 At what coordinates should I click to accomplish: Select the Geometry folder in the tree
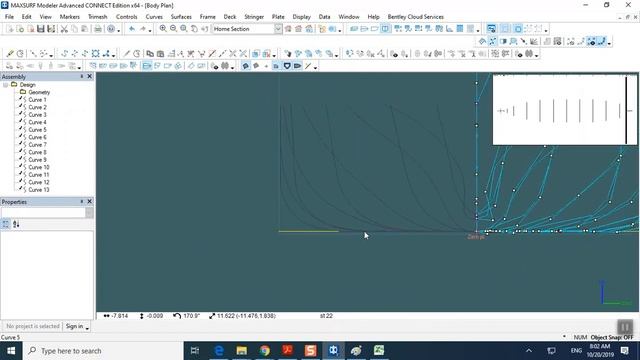(39, 92)
